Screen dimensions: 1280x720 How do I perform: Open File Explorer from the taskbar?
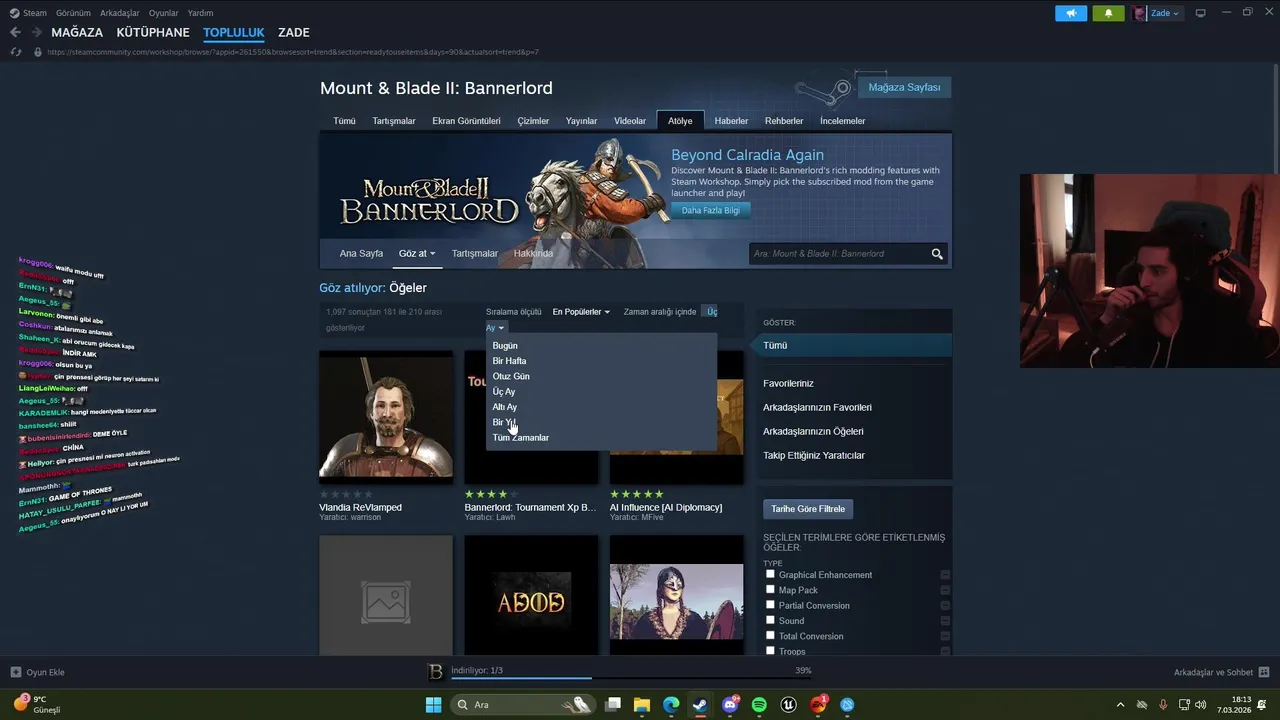point(642,705)
